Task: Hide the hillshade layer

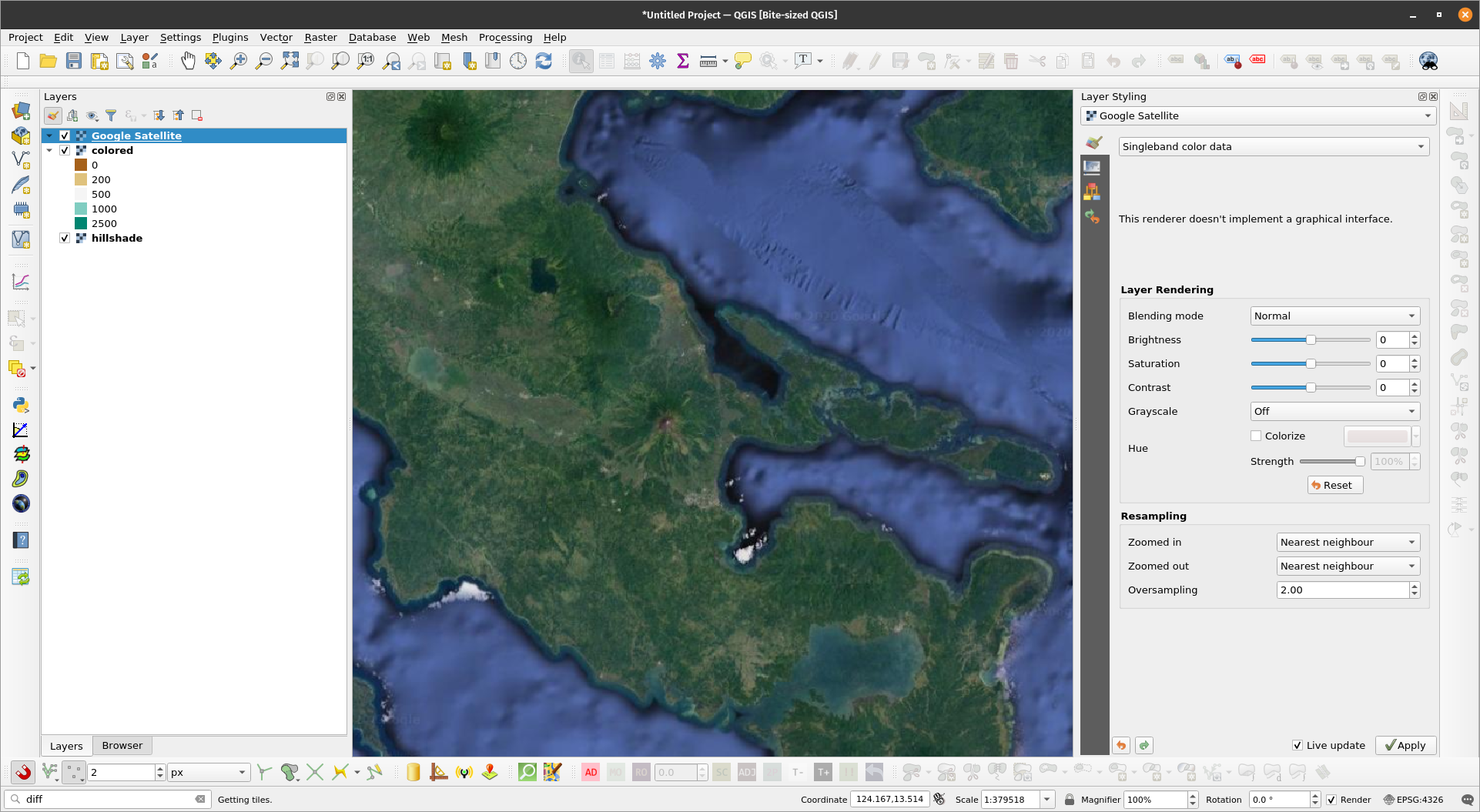Action: click(x=65, y=238)
